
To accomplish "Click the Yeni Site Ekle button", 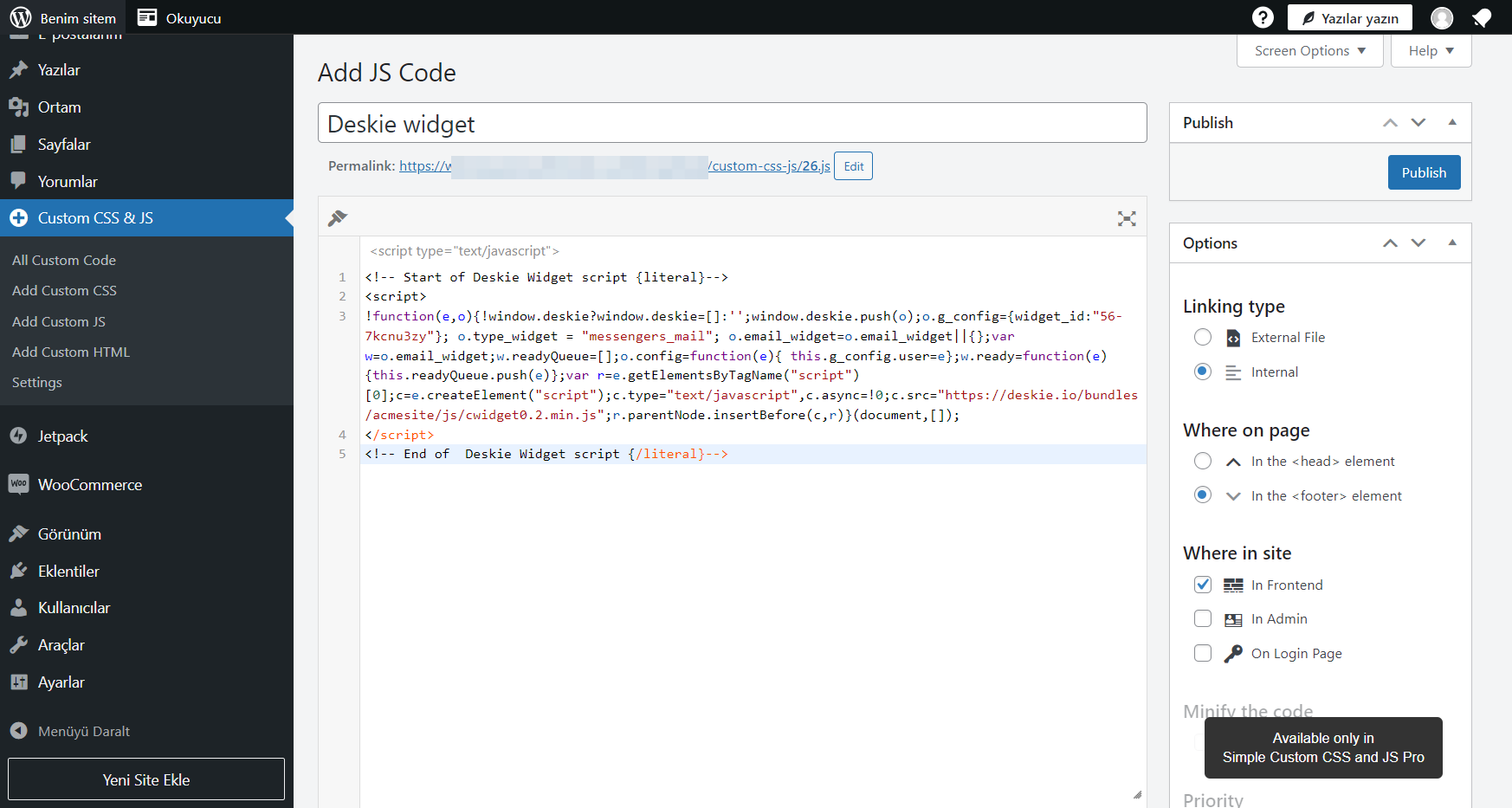I will 146,779.
